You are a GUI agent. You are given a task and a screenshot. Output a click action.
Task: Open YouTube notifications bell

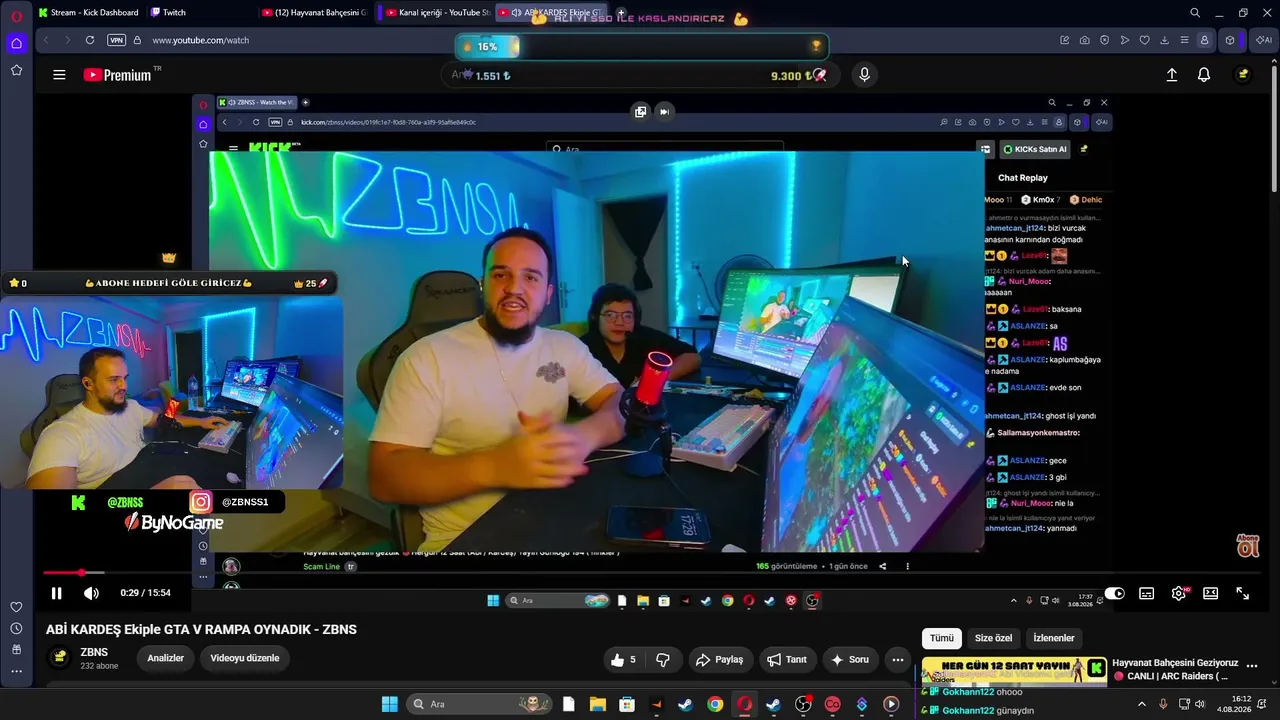point(1204,75)
